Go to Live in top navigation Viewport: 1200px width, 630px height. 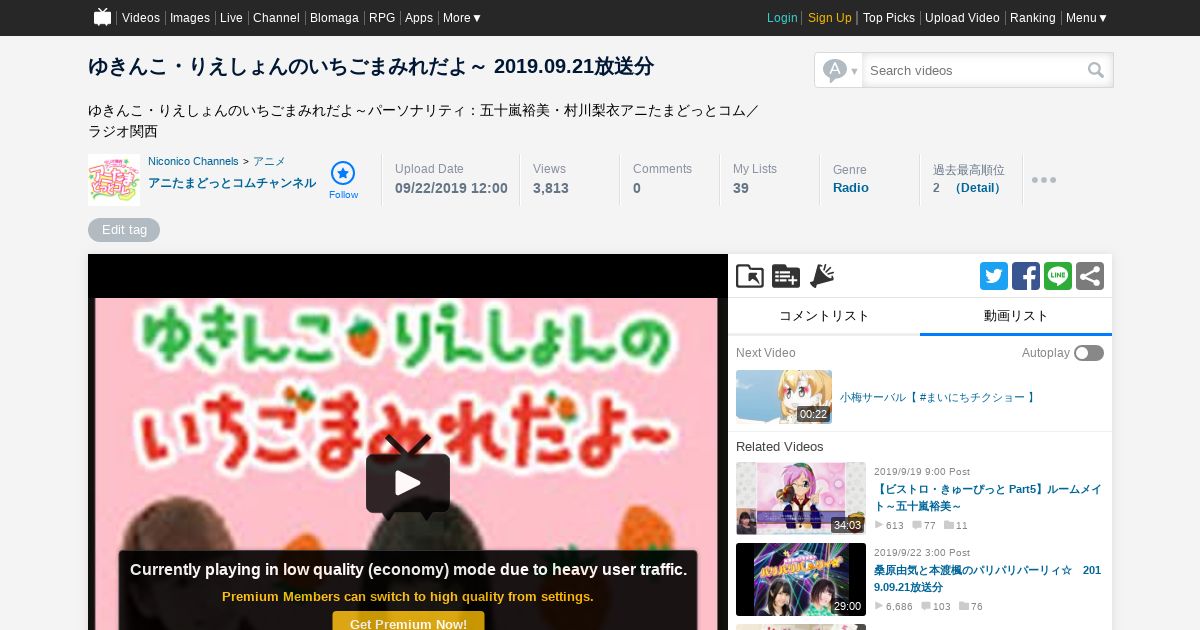click(x=231, y=18)
